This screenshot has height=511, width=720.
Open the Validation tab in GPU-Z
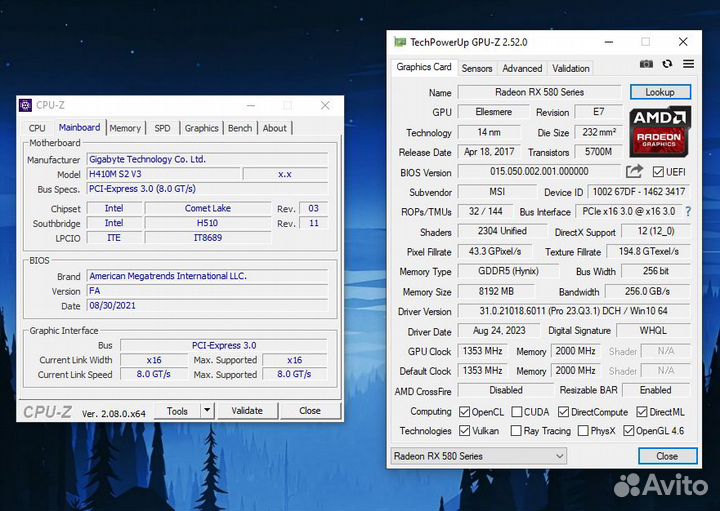[571, 68]
